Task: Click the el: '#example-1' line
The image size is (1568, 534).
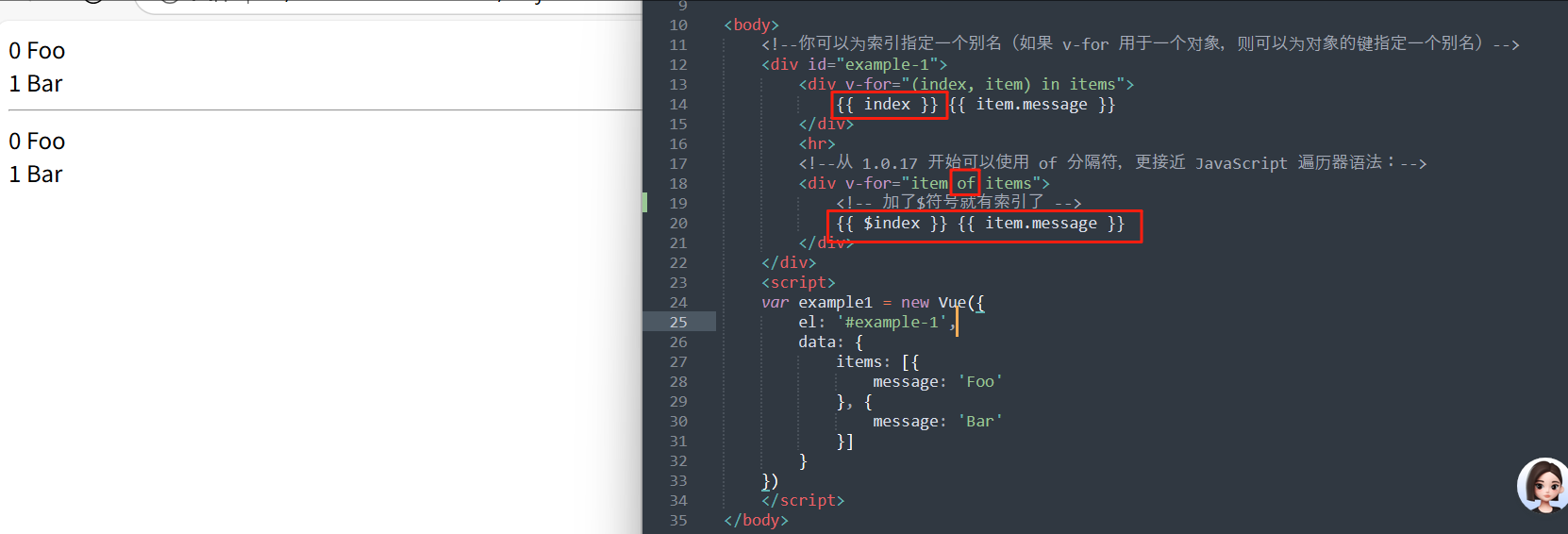Action: pyautogui.click(x=877, y=323)
